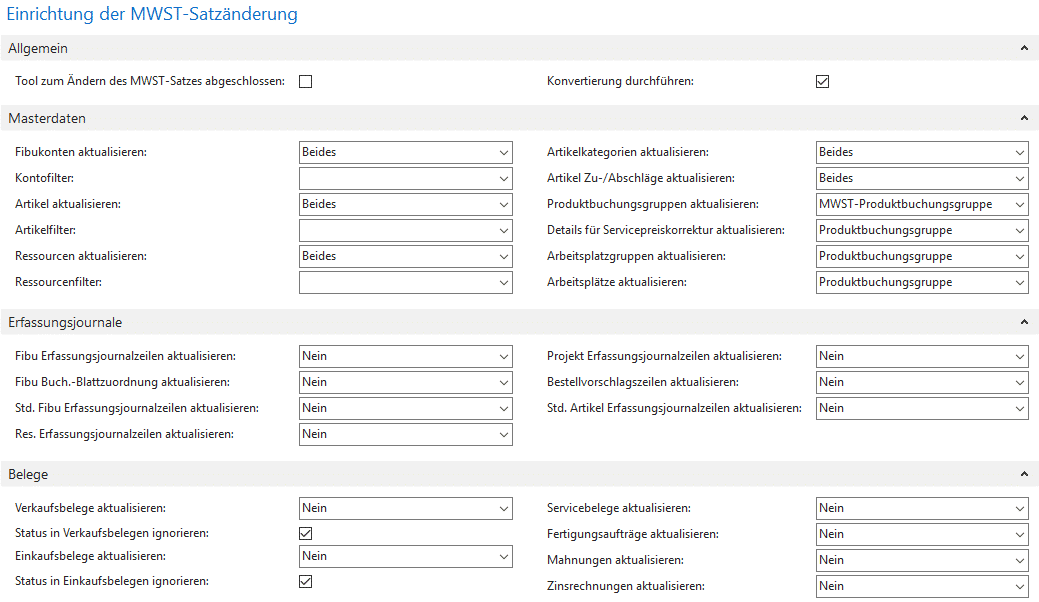
Task: Open 'Mahnungen aktualisieren' dropdown
Action: coord(922,560)
